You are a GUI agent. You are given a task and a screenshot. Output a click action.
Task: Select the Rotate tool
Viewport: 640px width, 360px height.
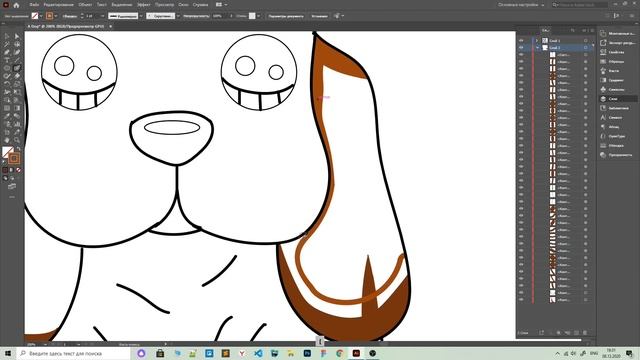pyautogui.click(x=7, y=84)
